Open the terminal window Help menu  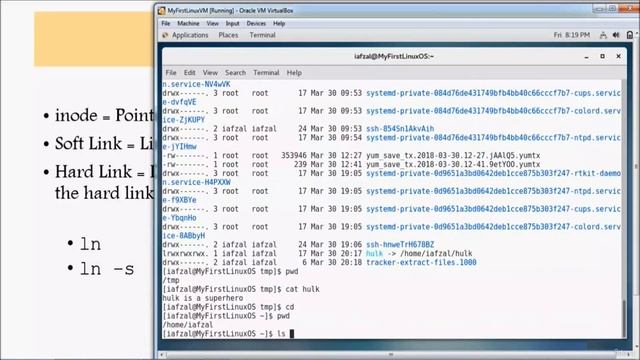pyautogui.click(x=294, y=73)
